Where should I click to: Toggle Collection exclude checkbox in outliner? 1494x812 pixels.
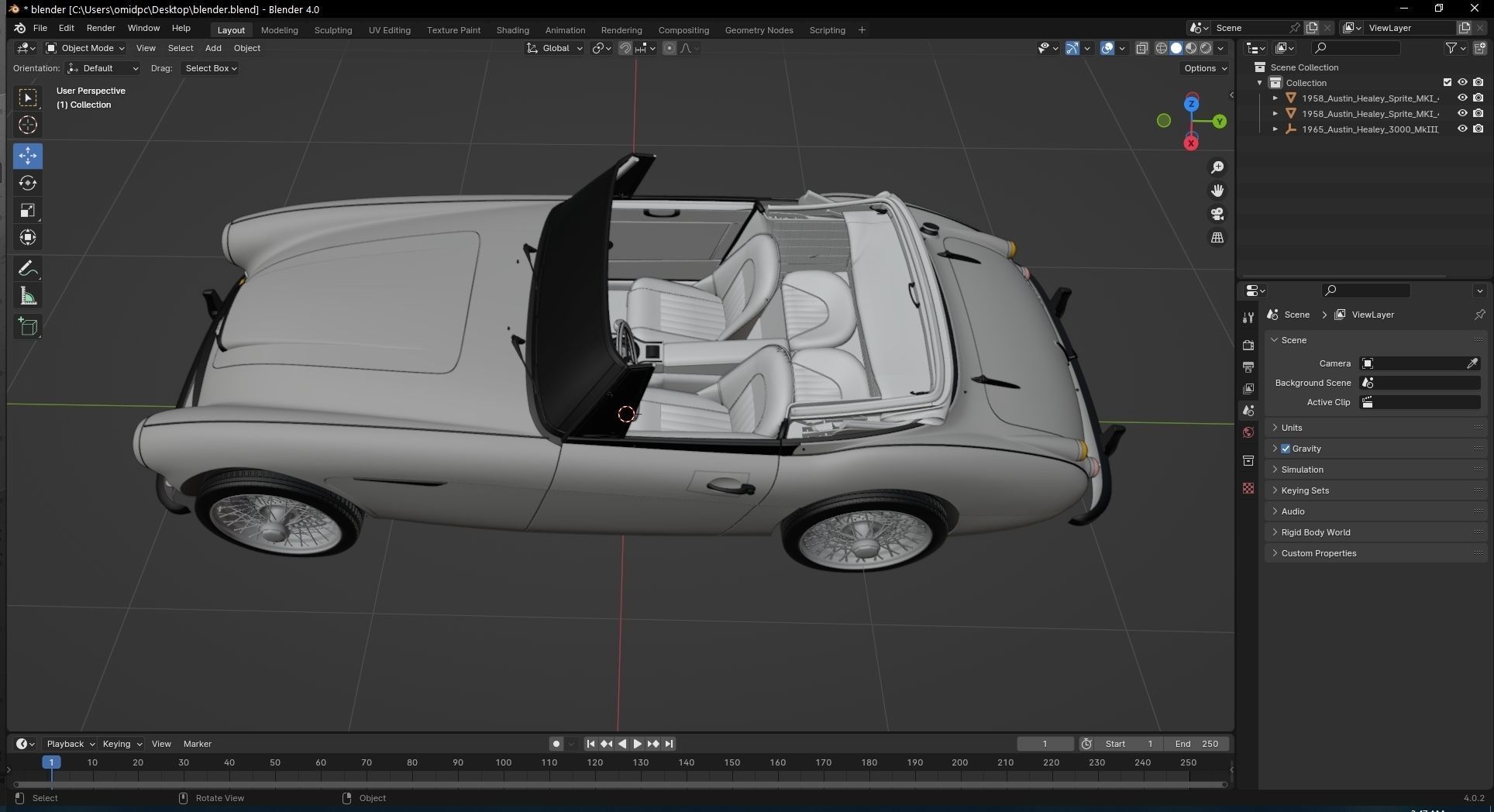tap(1447, 82)
